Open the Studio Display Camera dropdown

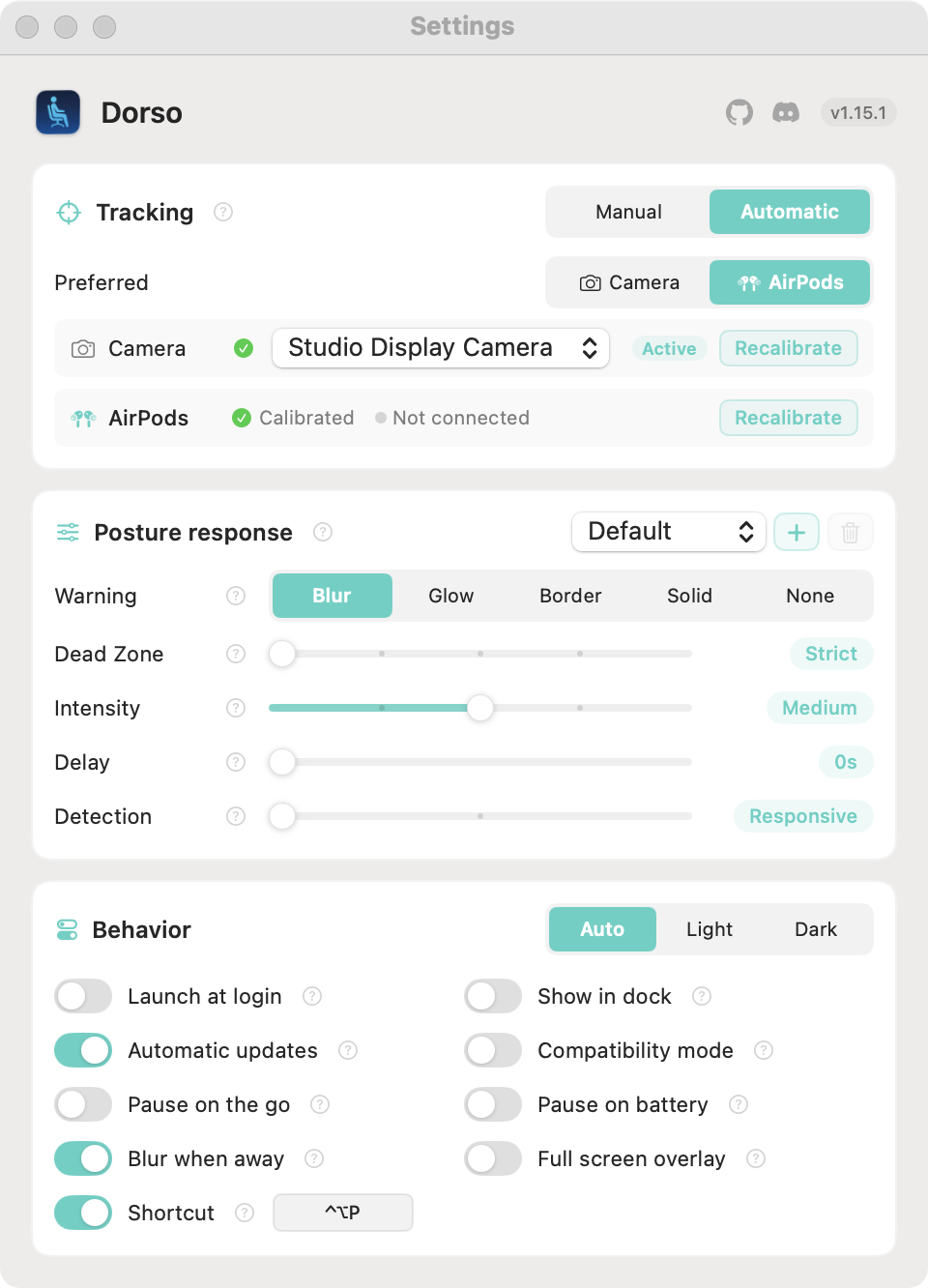pyautogui.click(x=441, y=348)
